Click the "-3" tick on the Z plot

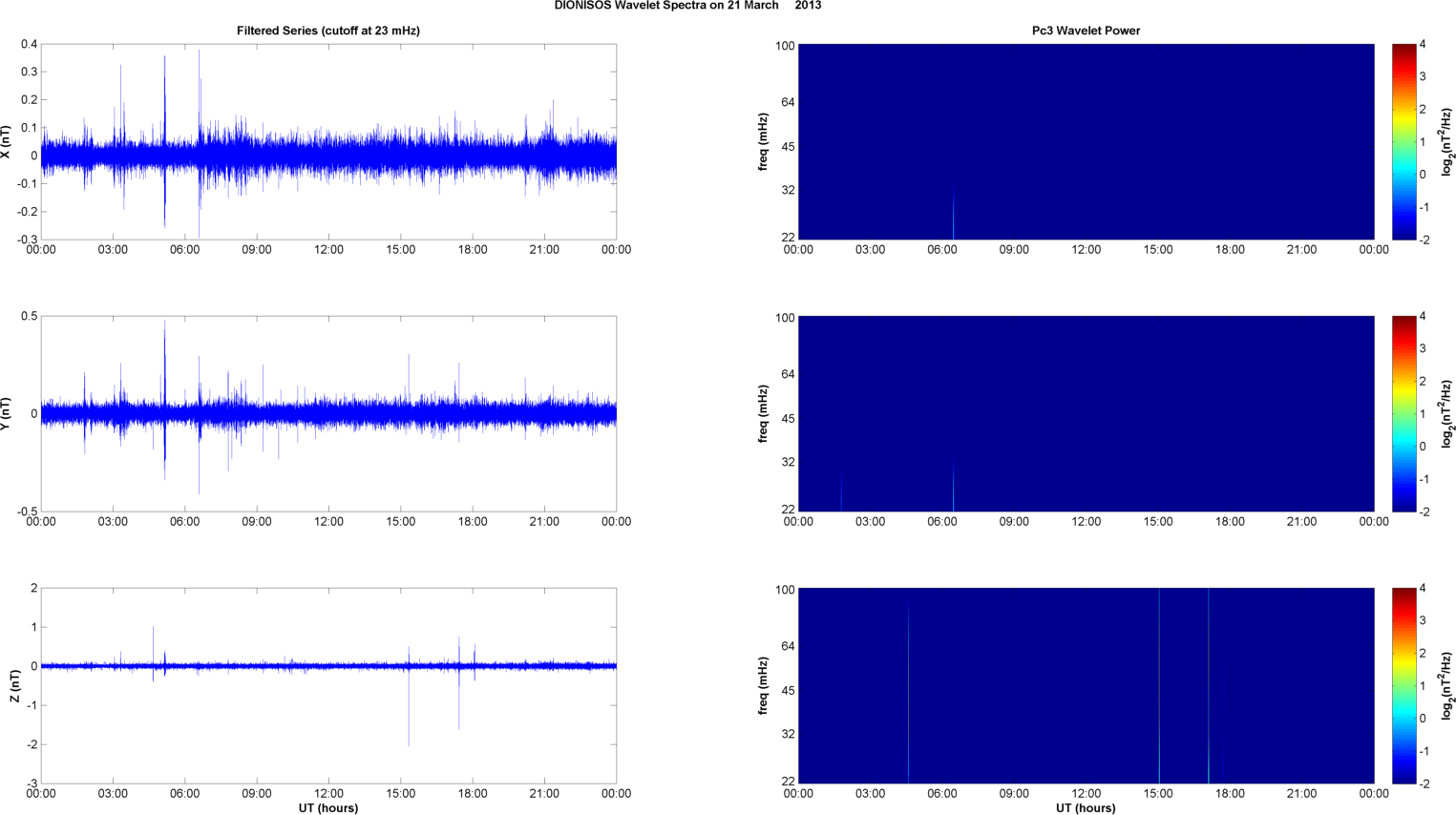(32, 784)
